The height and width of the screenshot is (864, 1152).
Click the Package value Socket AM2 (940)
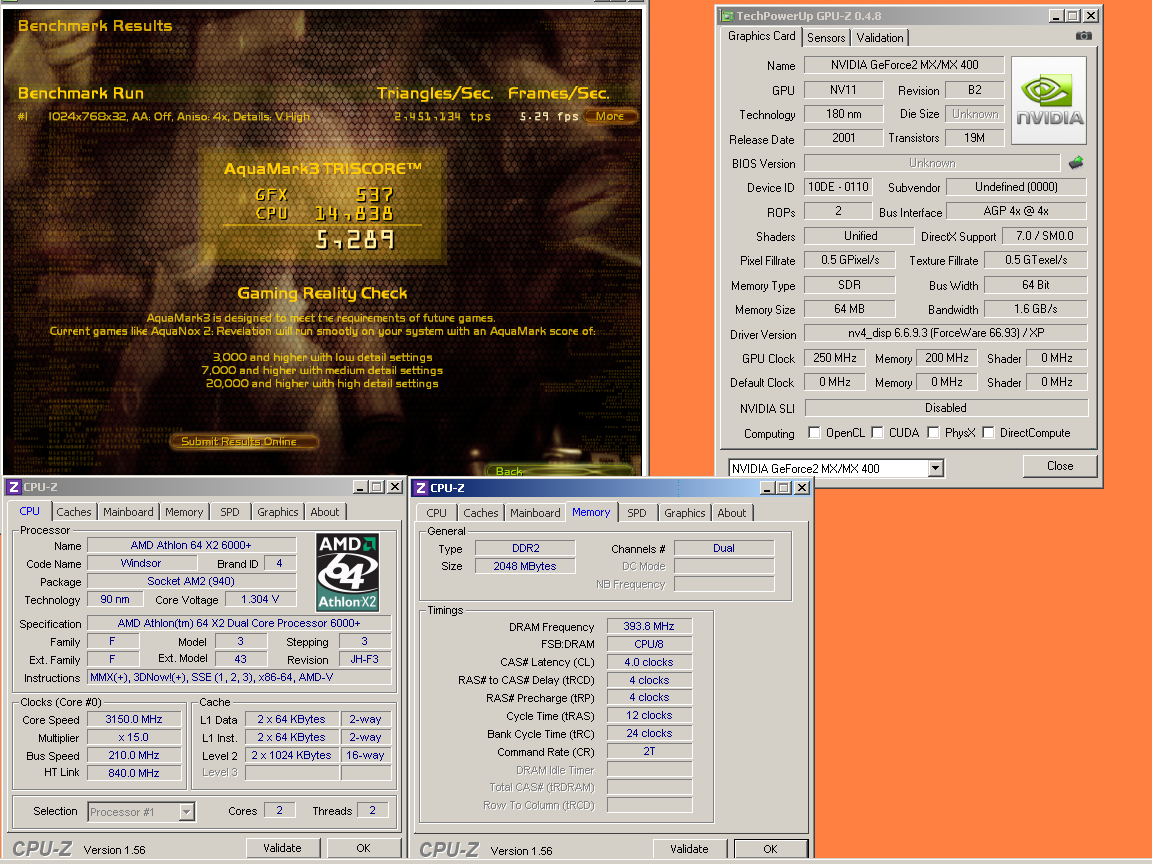tap(191, 581)
